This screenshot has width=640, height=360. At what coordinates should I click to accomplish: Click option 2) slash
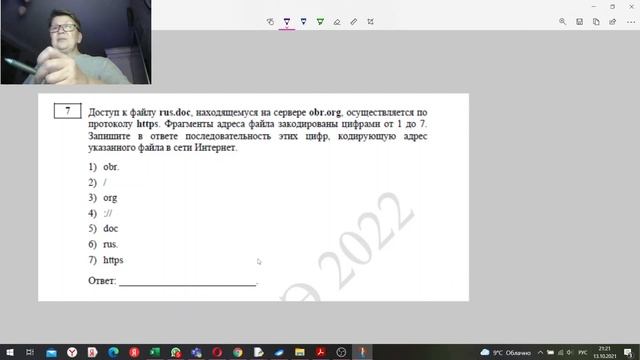(97, 182)
